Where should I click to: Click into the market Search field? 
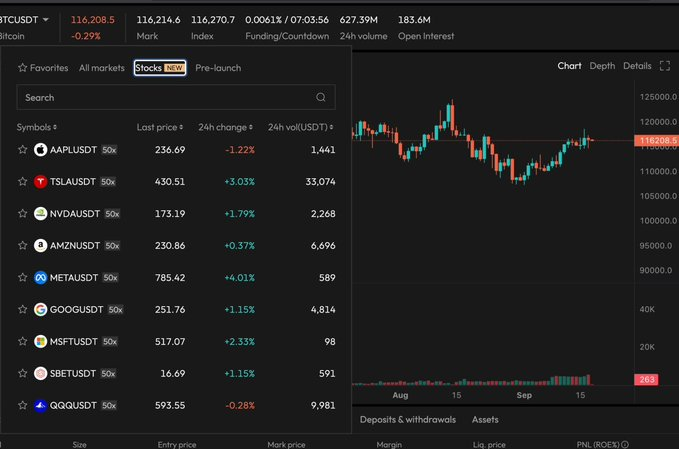176,97
